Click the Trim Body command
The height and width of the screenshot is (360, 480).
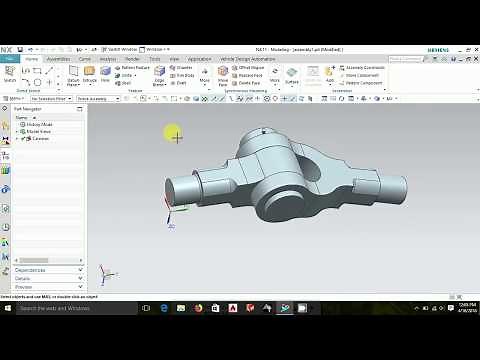tap(182, 76)
